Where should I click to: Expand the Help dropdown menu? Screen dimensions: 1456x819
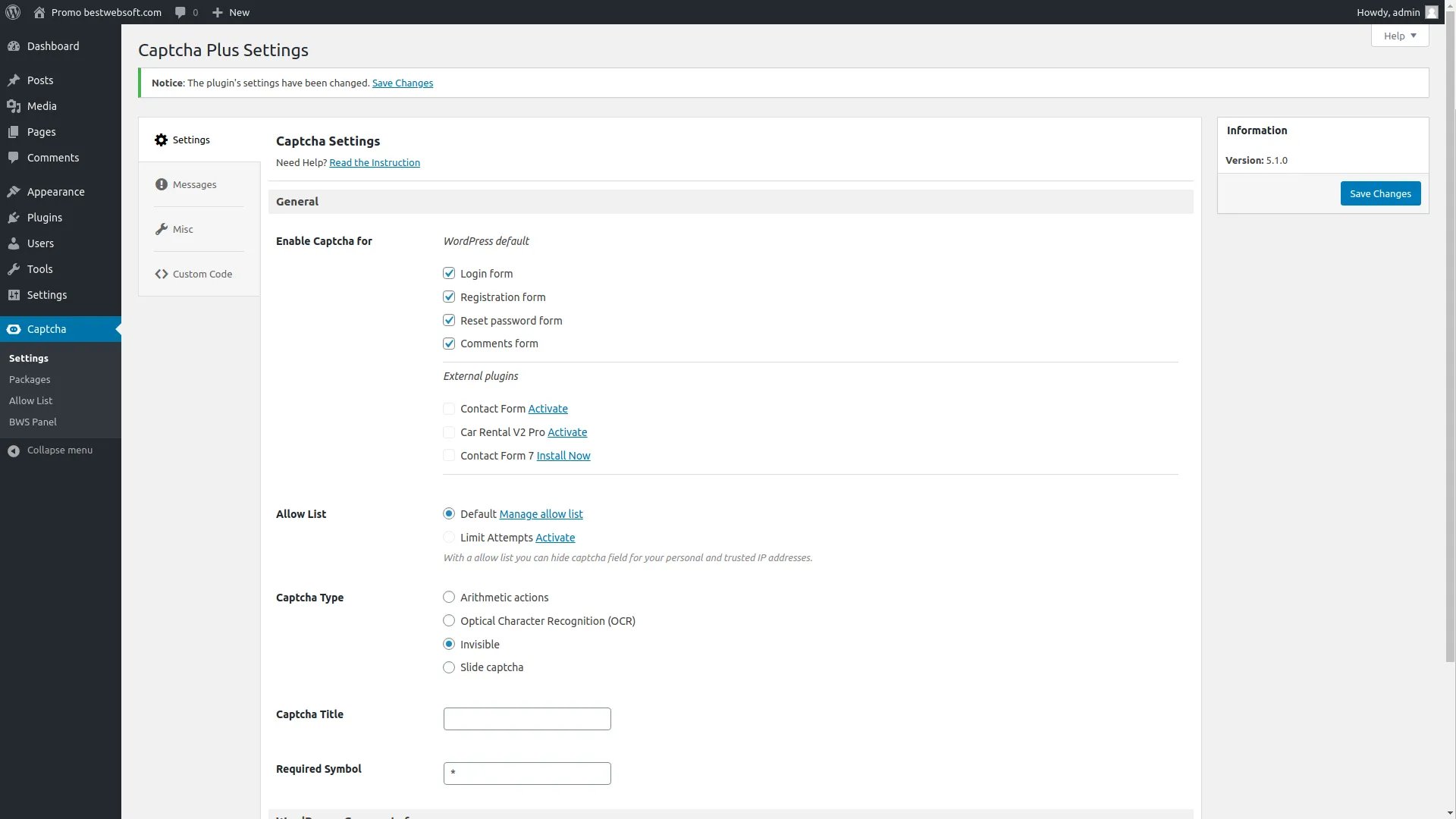1399,35
